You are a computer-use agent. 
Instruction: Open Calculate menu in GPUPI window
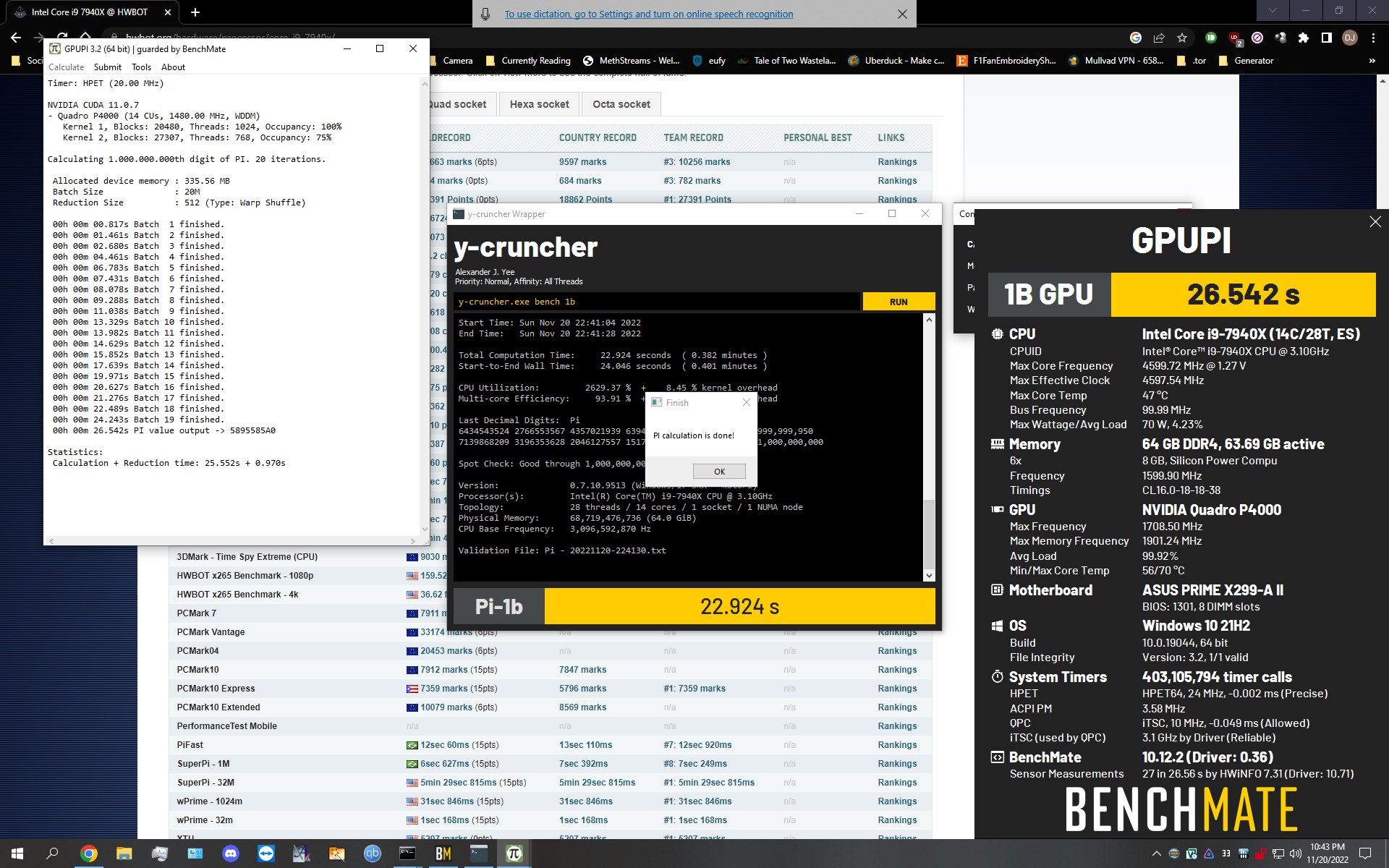(x=66, y=67)
